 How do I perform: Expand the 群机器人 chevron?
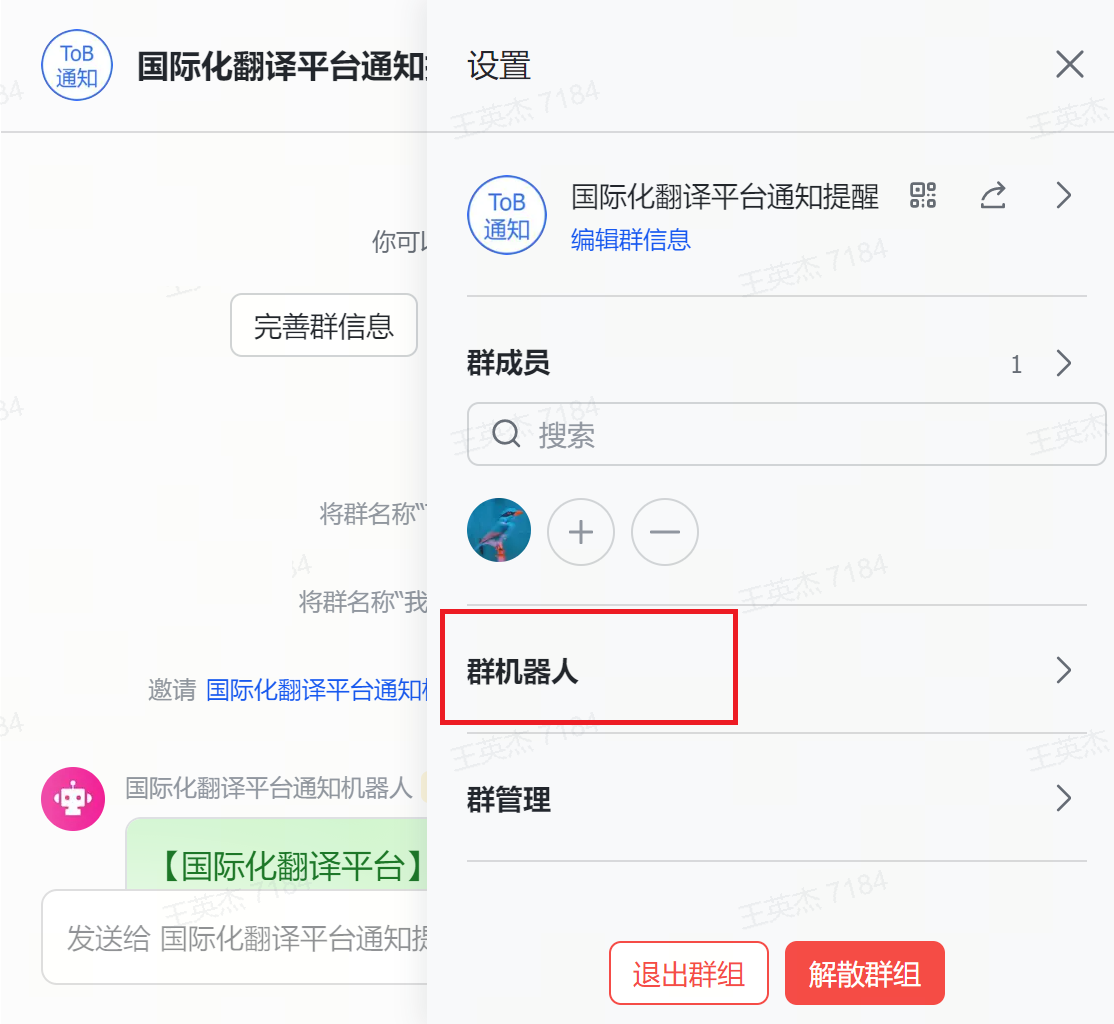(x=1064, y=670)
